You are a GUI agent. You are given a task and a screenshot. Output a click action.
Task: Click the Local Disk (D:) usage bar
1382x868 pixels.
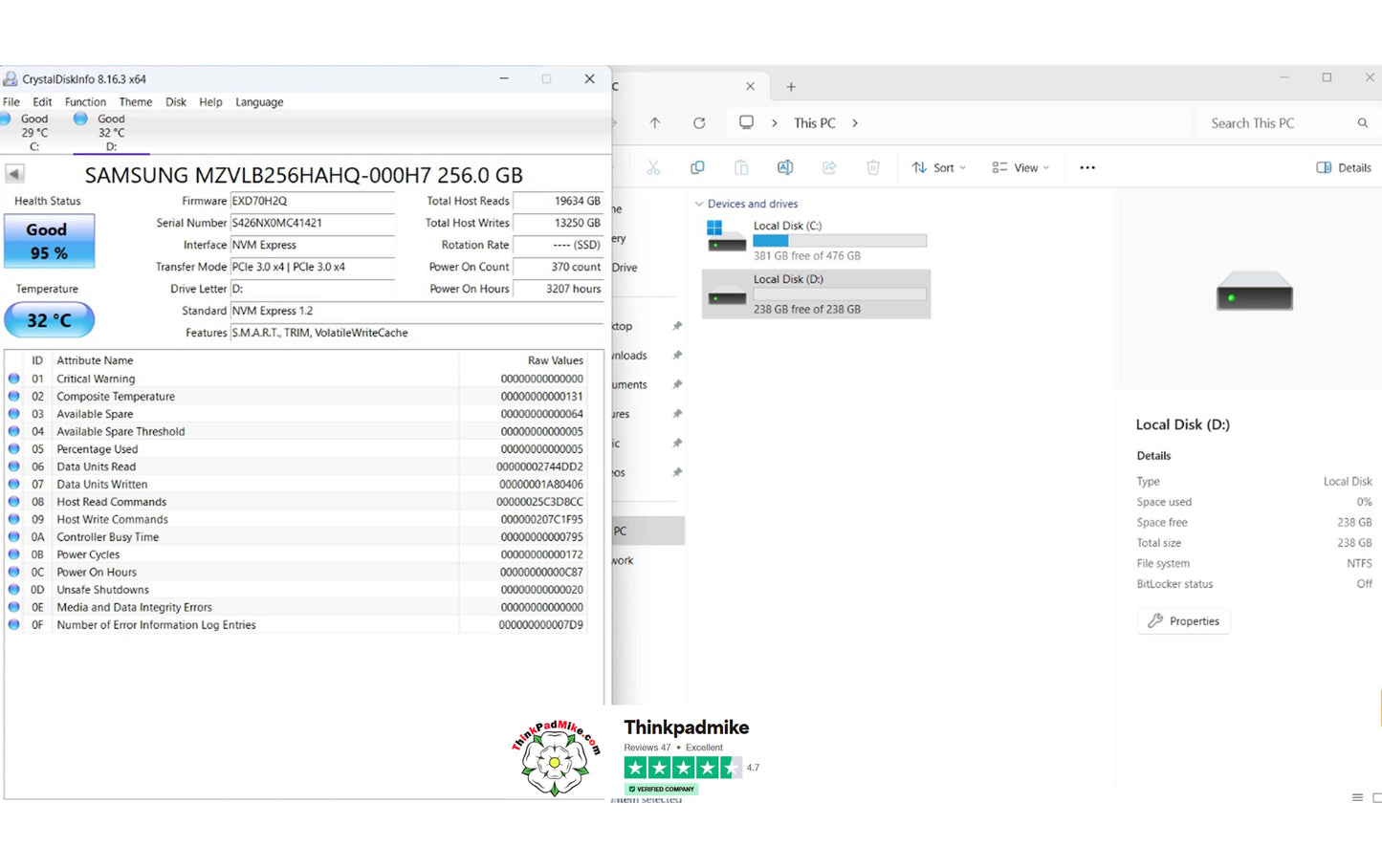tap(840, 294)
